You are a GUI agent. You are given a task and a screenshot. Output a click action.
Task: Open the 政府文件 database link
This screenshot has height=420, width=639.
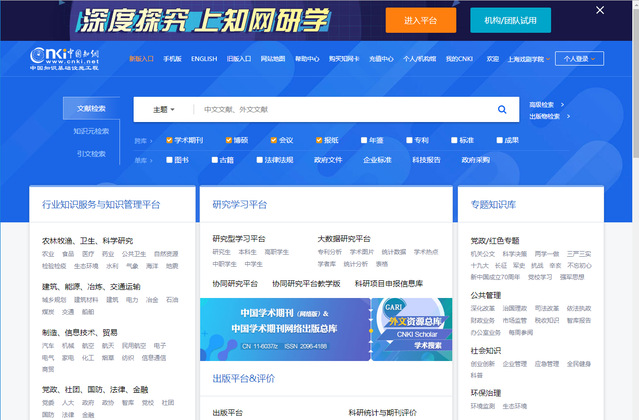328,160
